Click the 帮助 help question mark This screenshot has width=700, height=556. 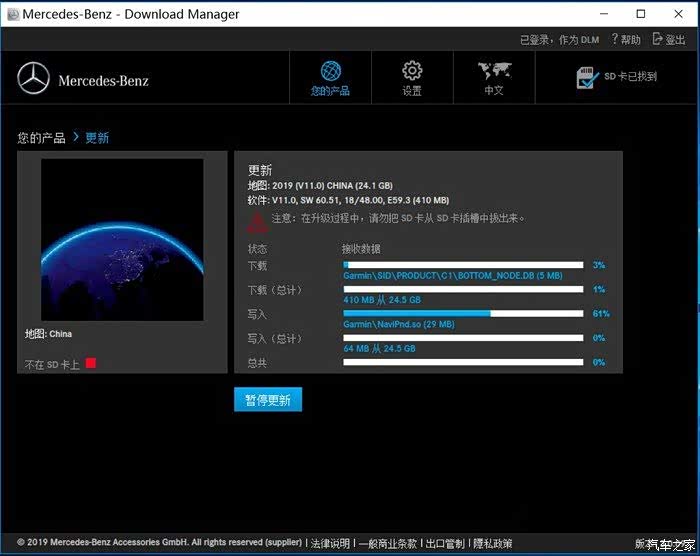coord(613,40)
